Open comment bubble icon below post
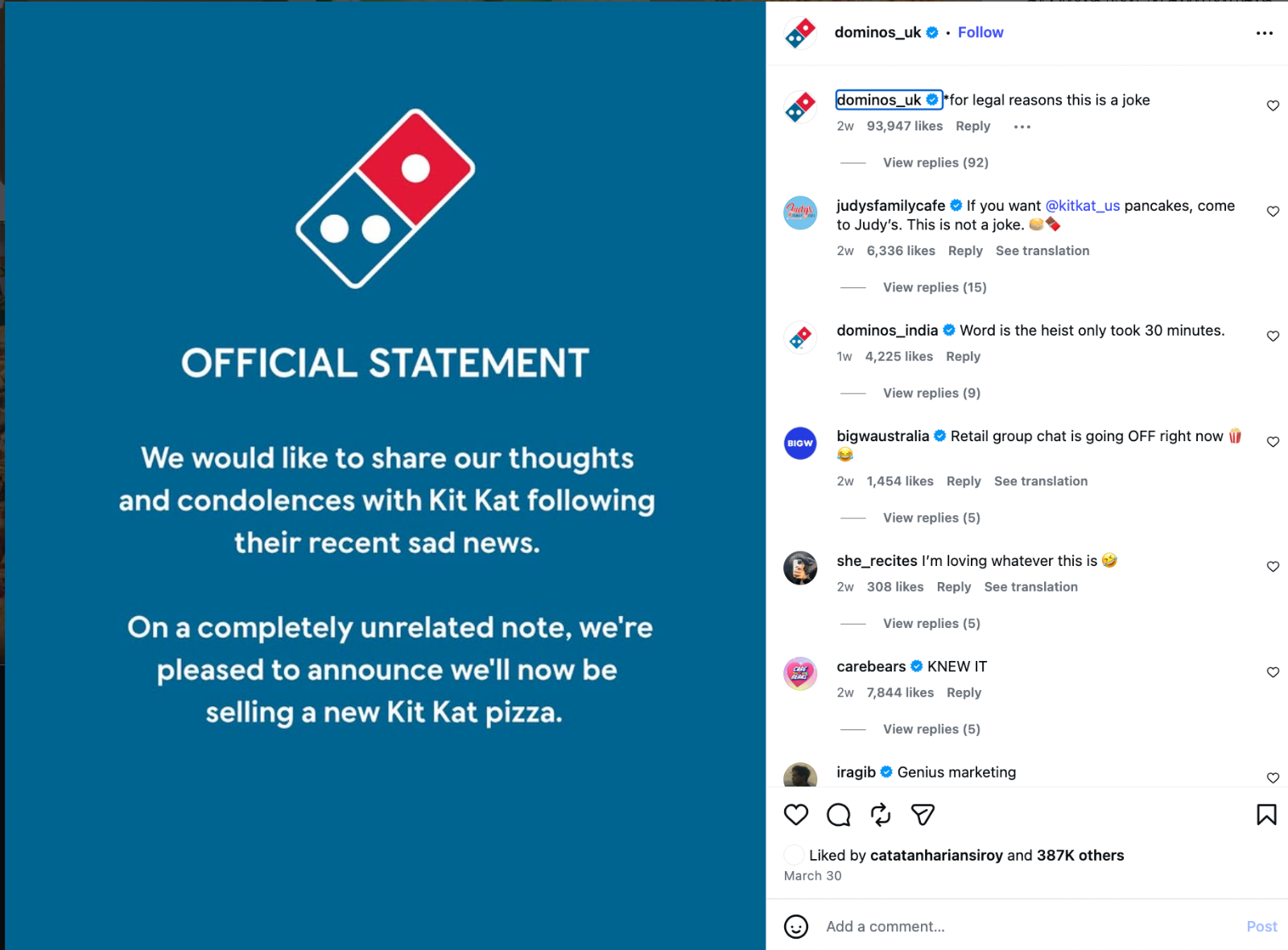The image size is (1288, 950). [x=838, y=815]
